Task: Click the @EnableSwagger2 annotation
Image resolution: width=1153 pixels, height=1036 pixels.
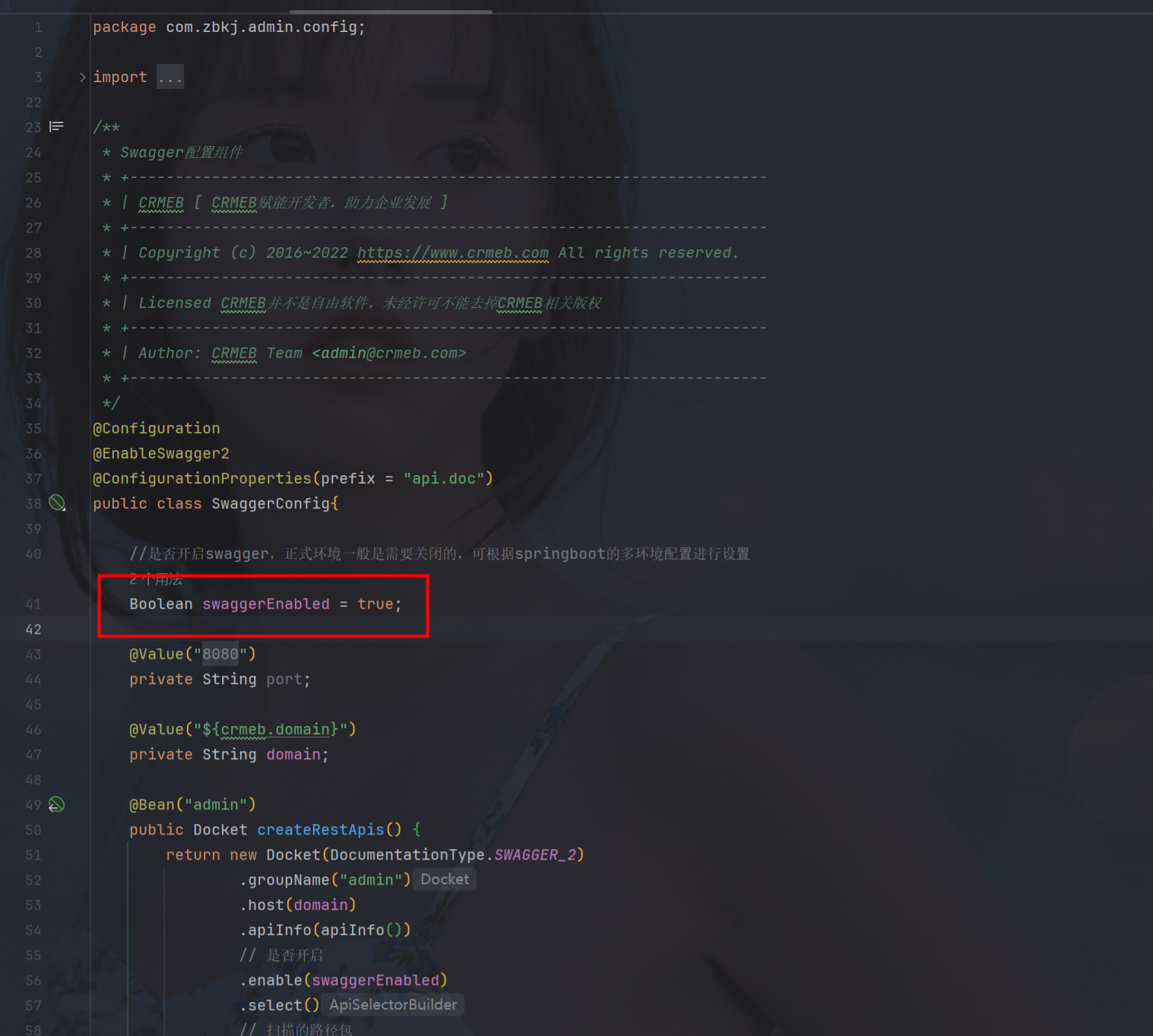Action: tap(161, 453)
